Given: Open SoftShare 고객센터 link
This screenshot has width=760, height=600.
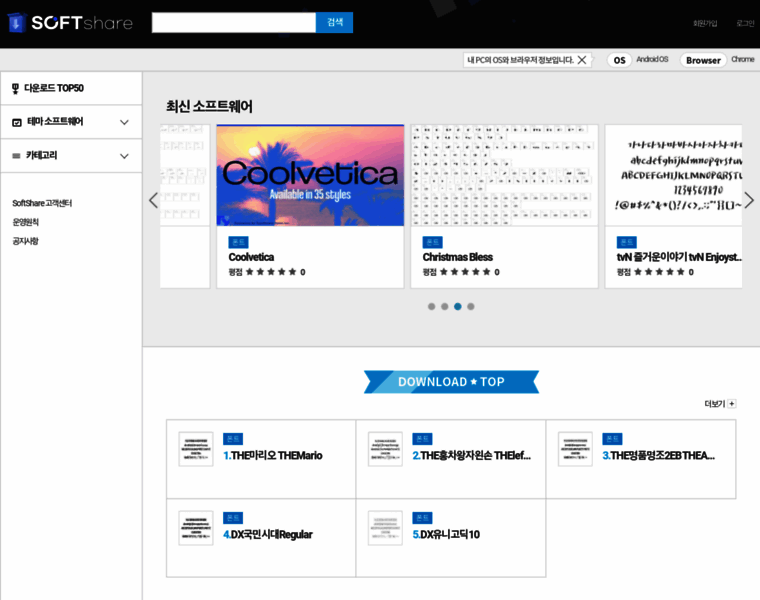Looking at the screenshot, I should 42,203.
